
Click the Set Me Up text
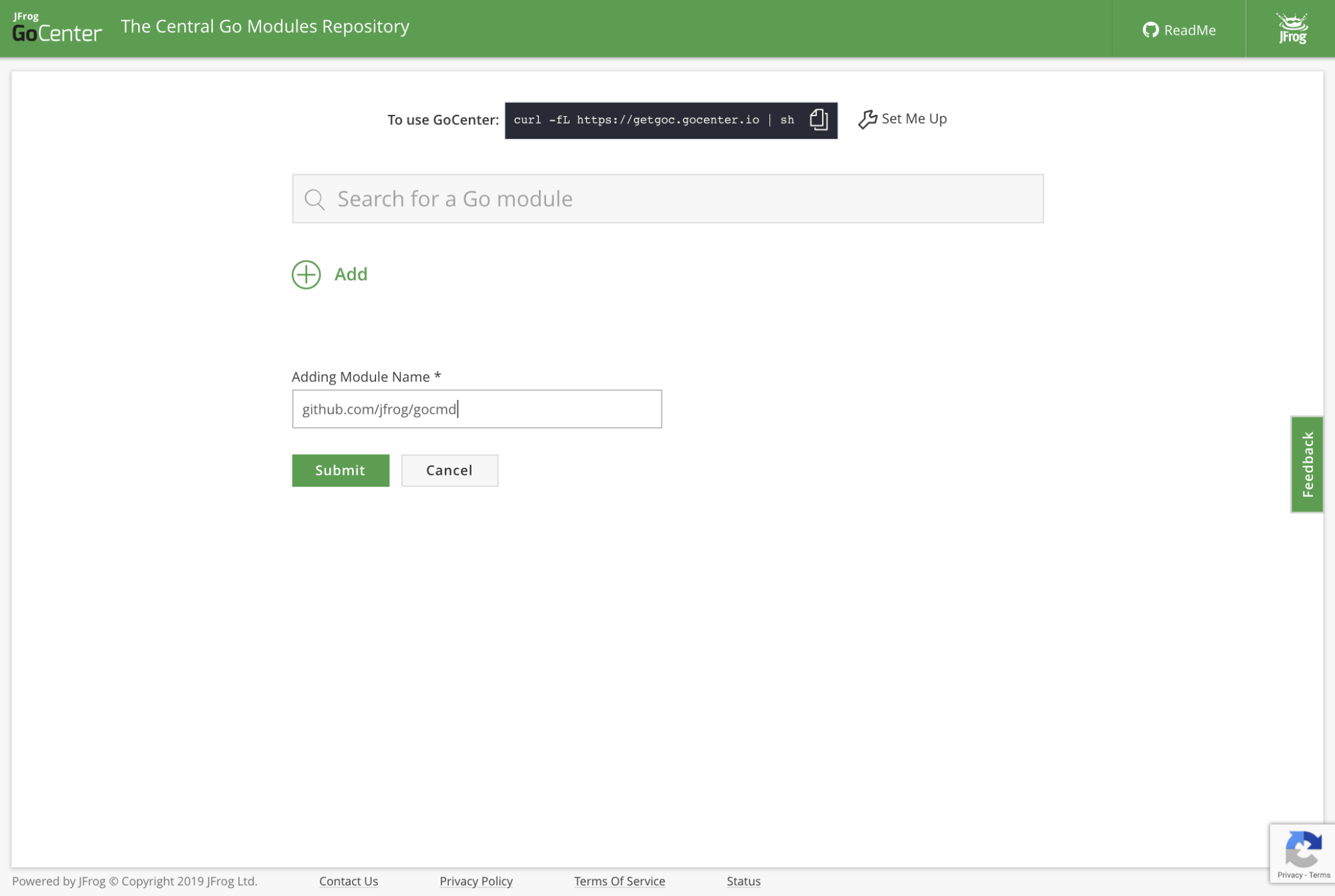(x=914, y=119)
